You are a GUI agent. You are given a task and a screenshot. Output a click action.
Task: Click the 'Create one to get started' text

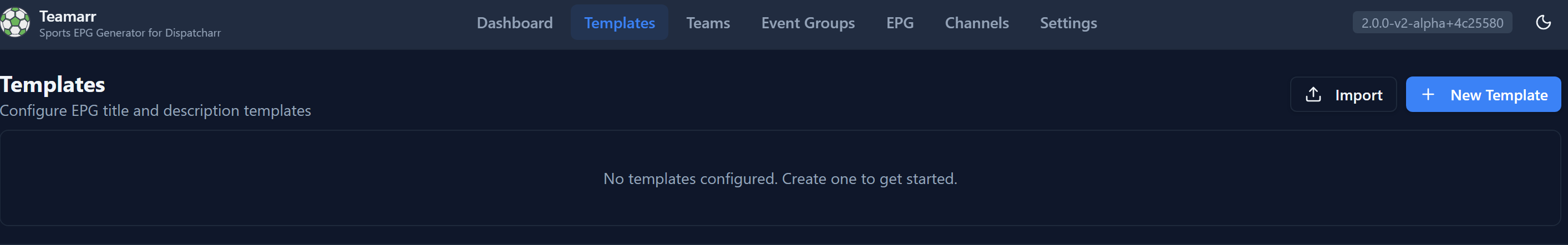tap(869, 178)
